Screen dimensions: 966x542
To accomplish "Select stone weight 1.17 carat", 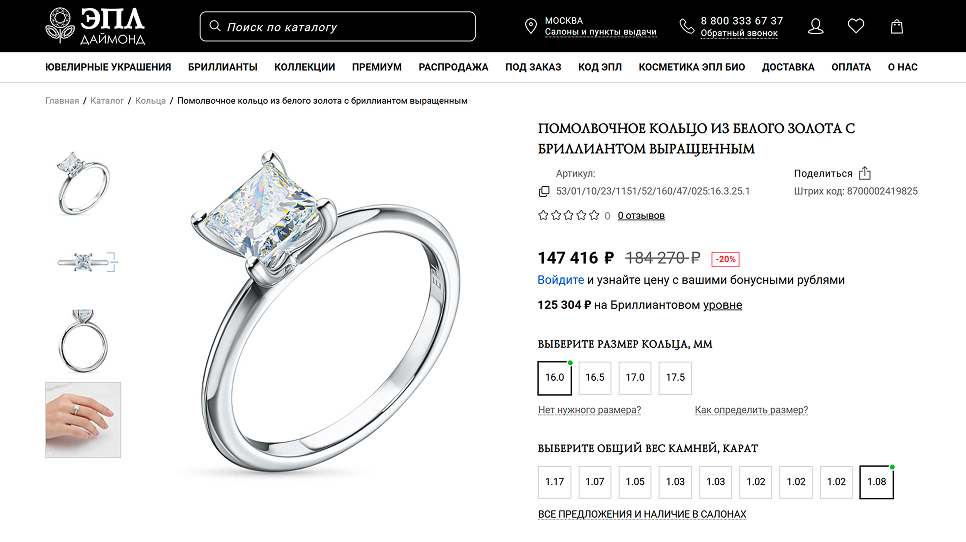I will [x=554, y=482].
